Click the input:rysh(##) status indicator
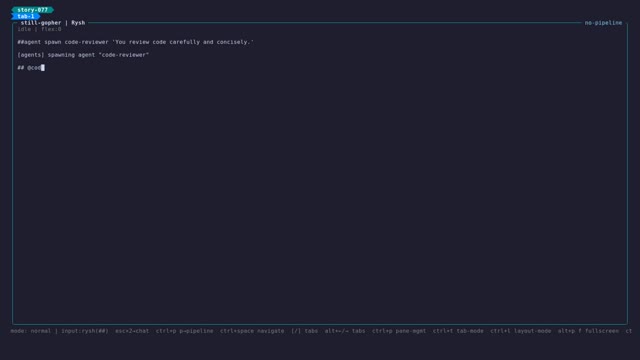 (85, 331)
